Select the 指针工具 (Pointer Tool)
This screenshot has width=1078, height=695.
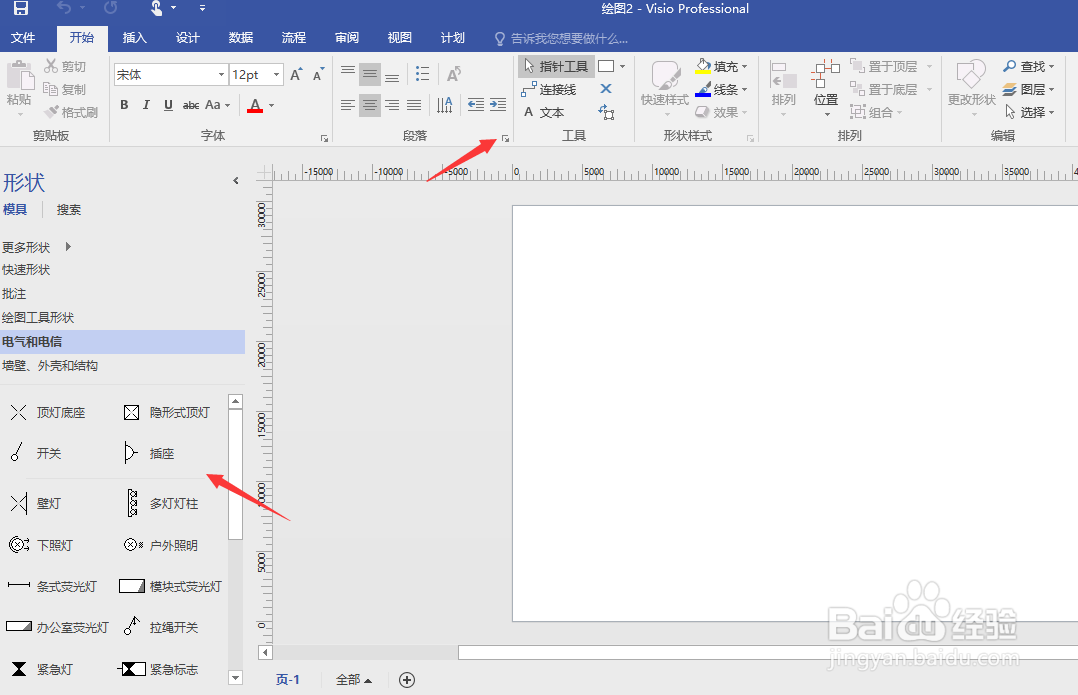pos(555,66)
